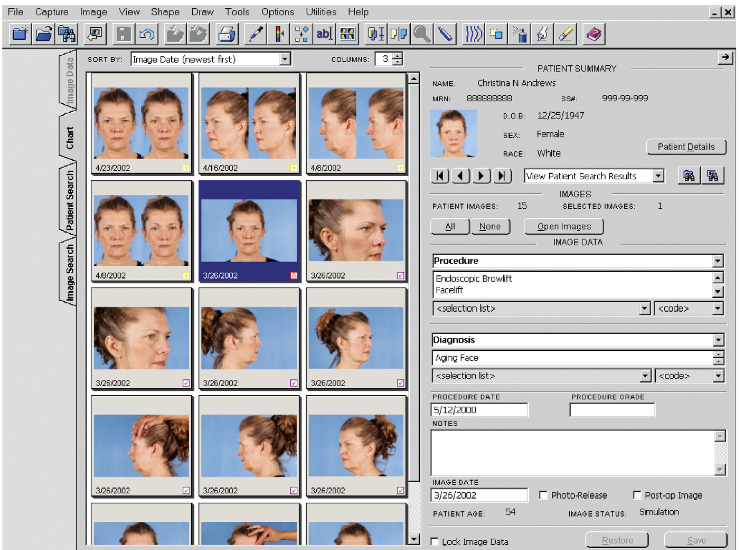Viewport: 741px width, 550px height.
Task: Click the floppy disk save icon
Action: tap(123, 34)
